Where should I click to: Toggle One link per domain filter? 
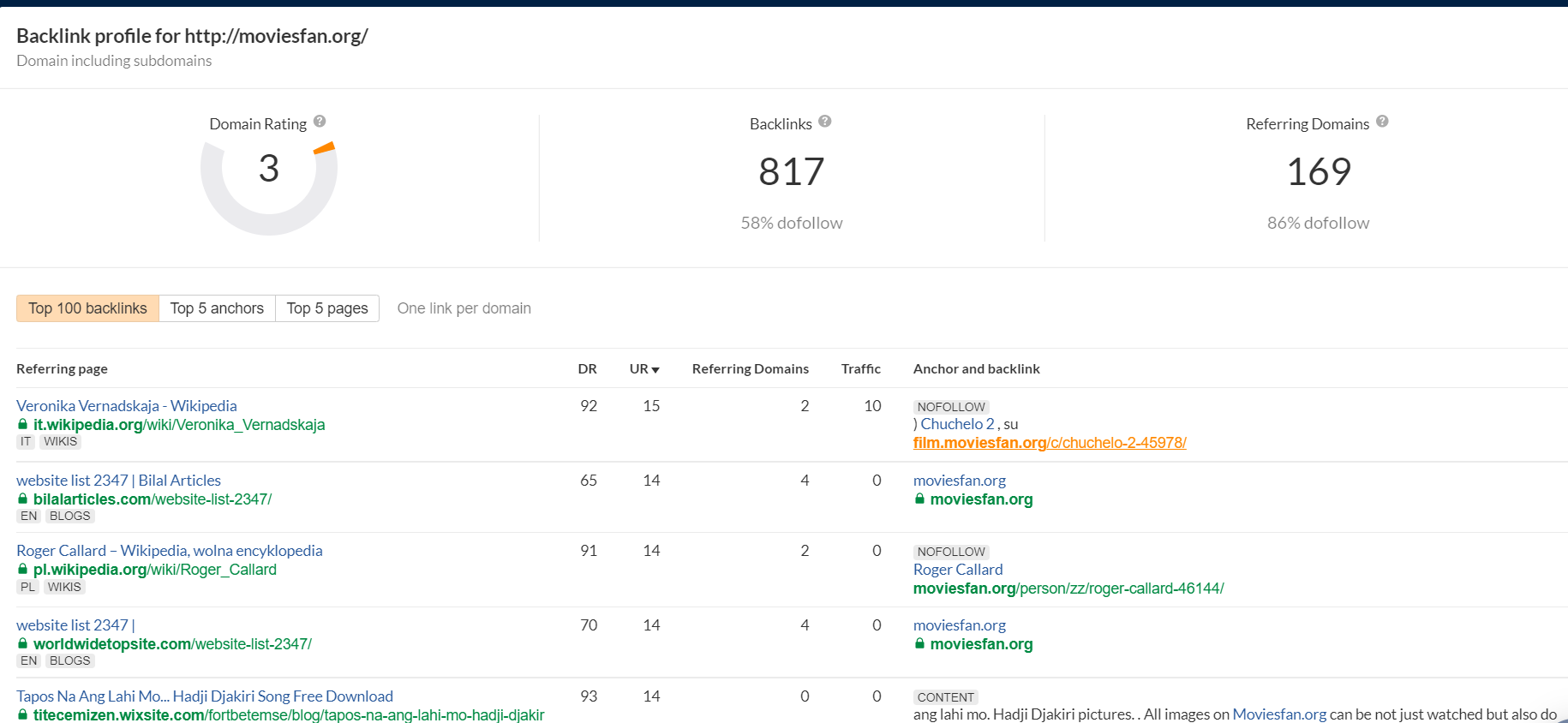tap(464, 308)
